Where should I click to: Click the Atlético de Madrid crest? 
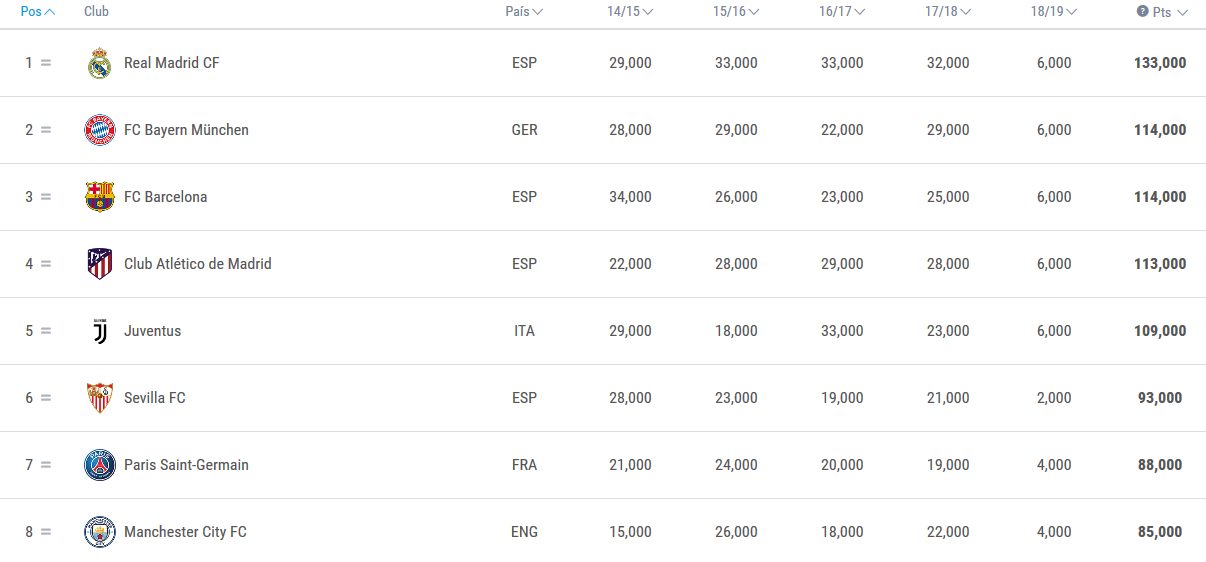(99, 264)
